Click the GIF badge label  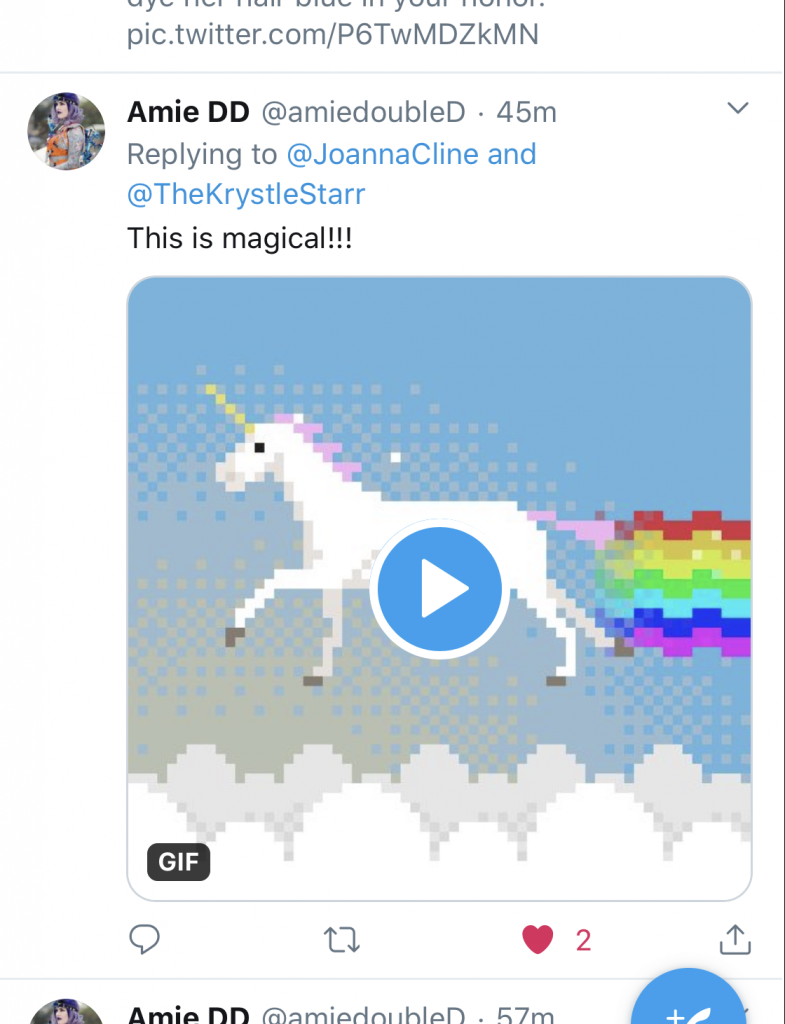179,861
